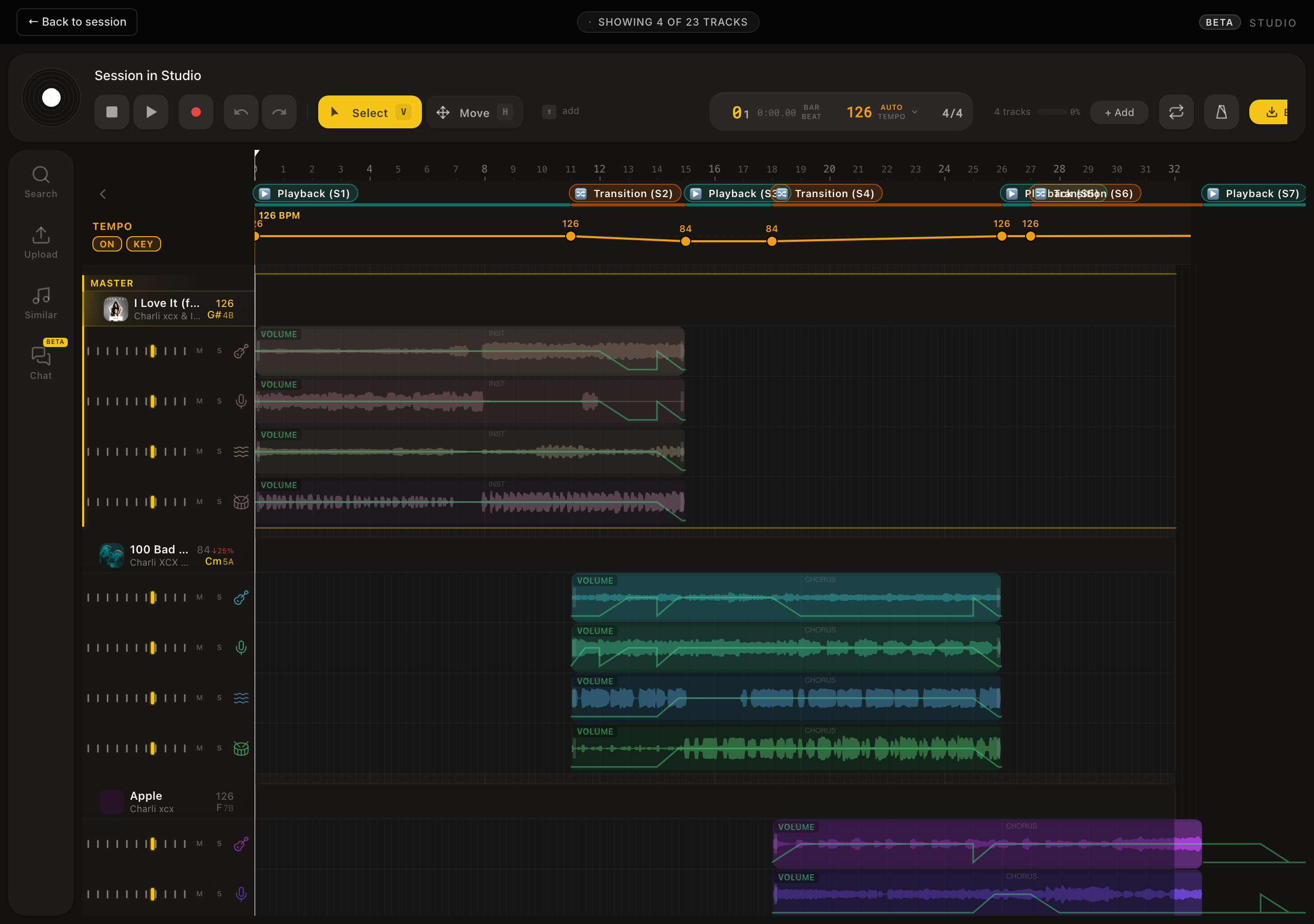
Task: Click the tempo point at bar 11
Action: tap(571, 237)
